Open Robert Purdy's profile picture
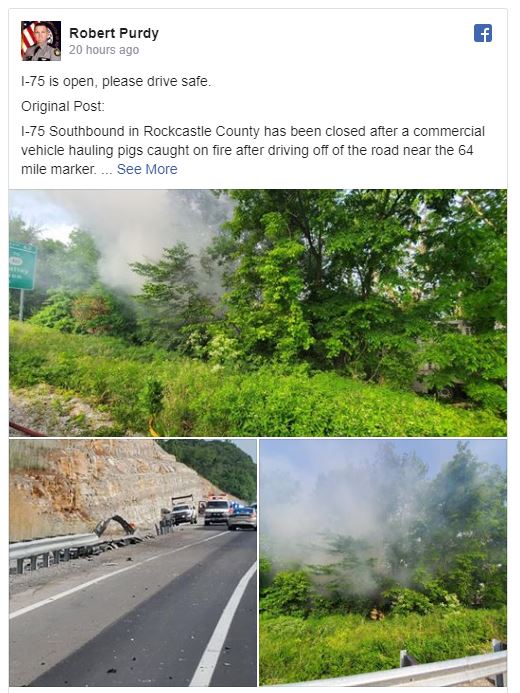Image resolution: width=520 pixels, height=693 pixels. [41, 41]
